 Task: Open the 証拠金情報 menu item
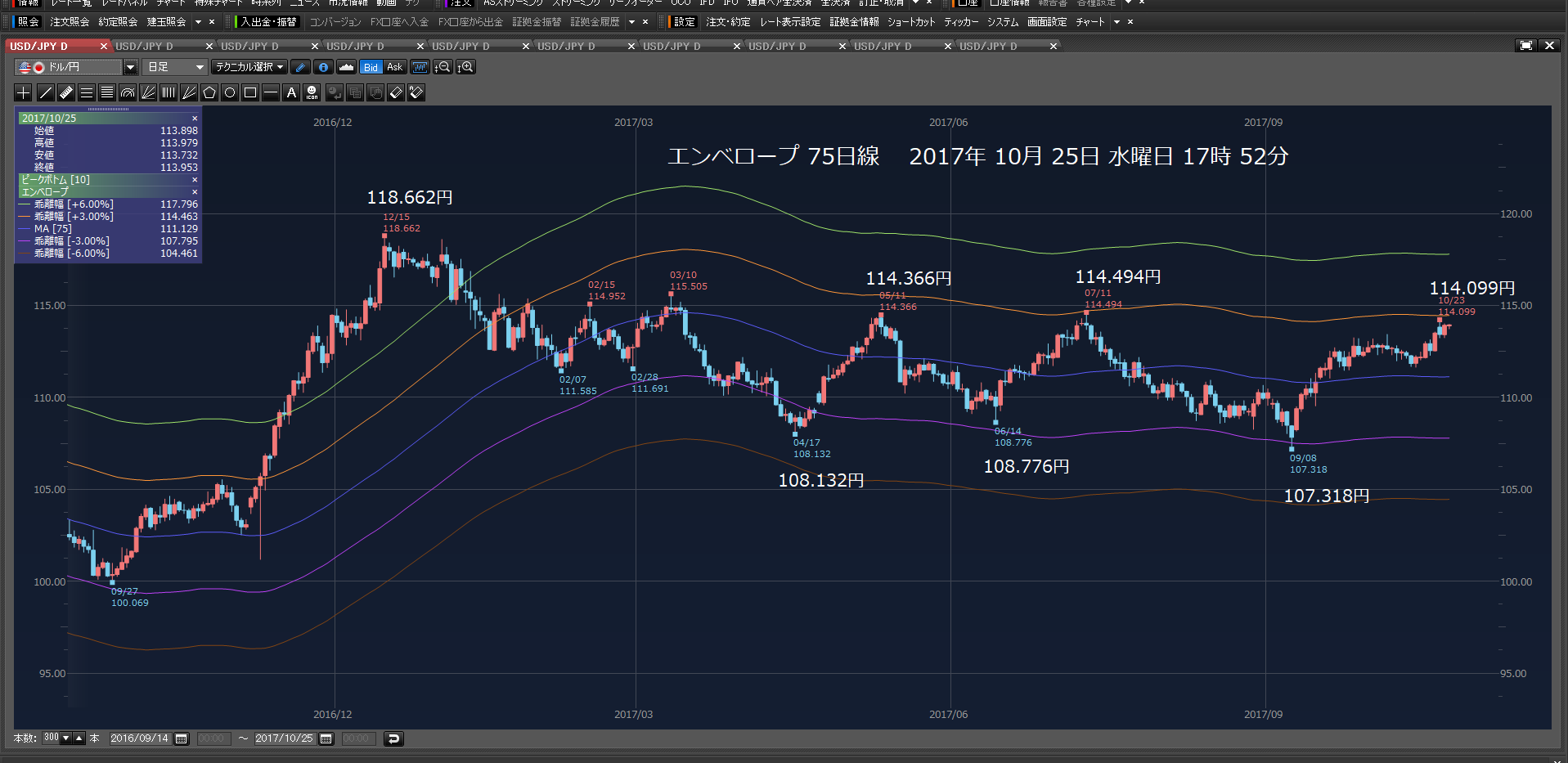[x=854, y=22]
